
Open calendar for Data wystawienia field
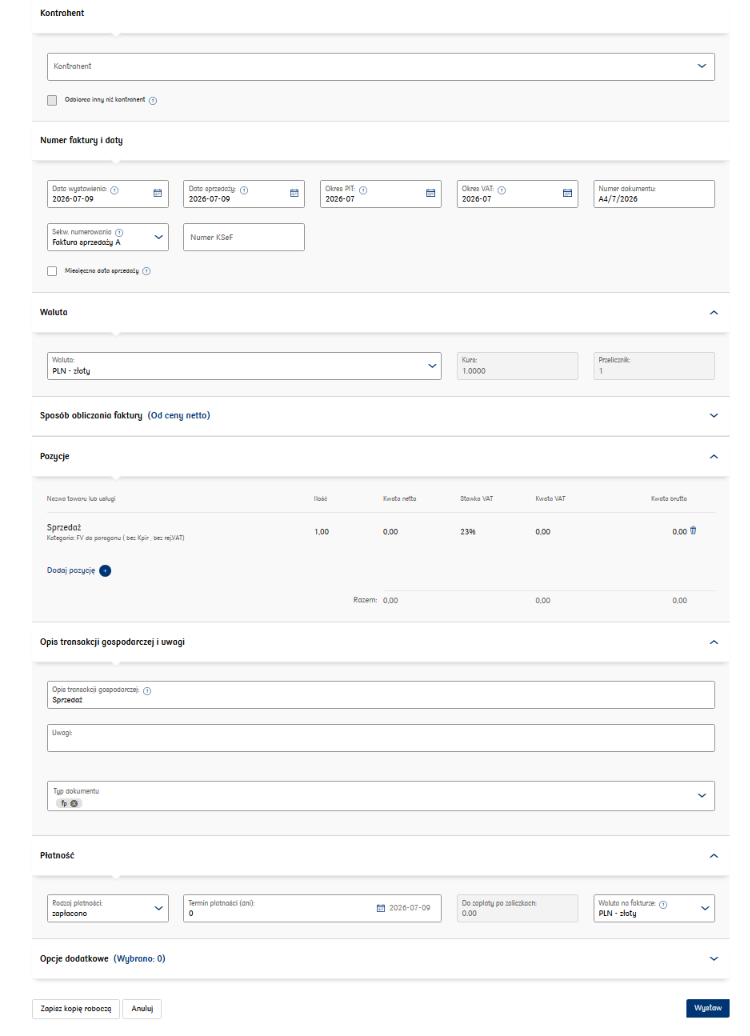pos(157,194)
